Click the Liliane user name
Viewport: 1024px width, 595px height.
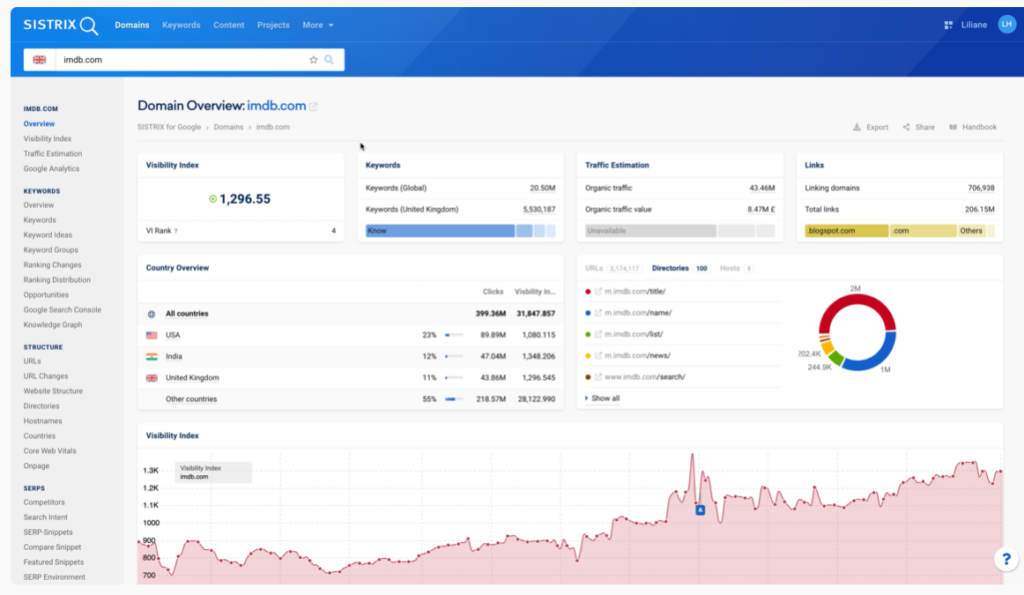(x=974, y=25)
